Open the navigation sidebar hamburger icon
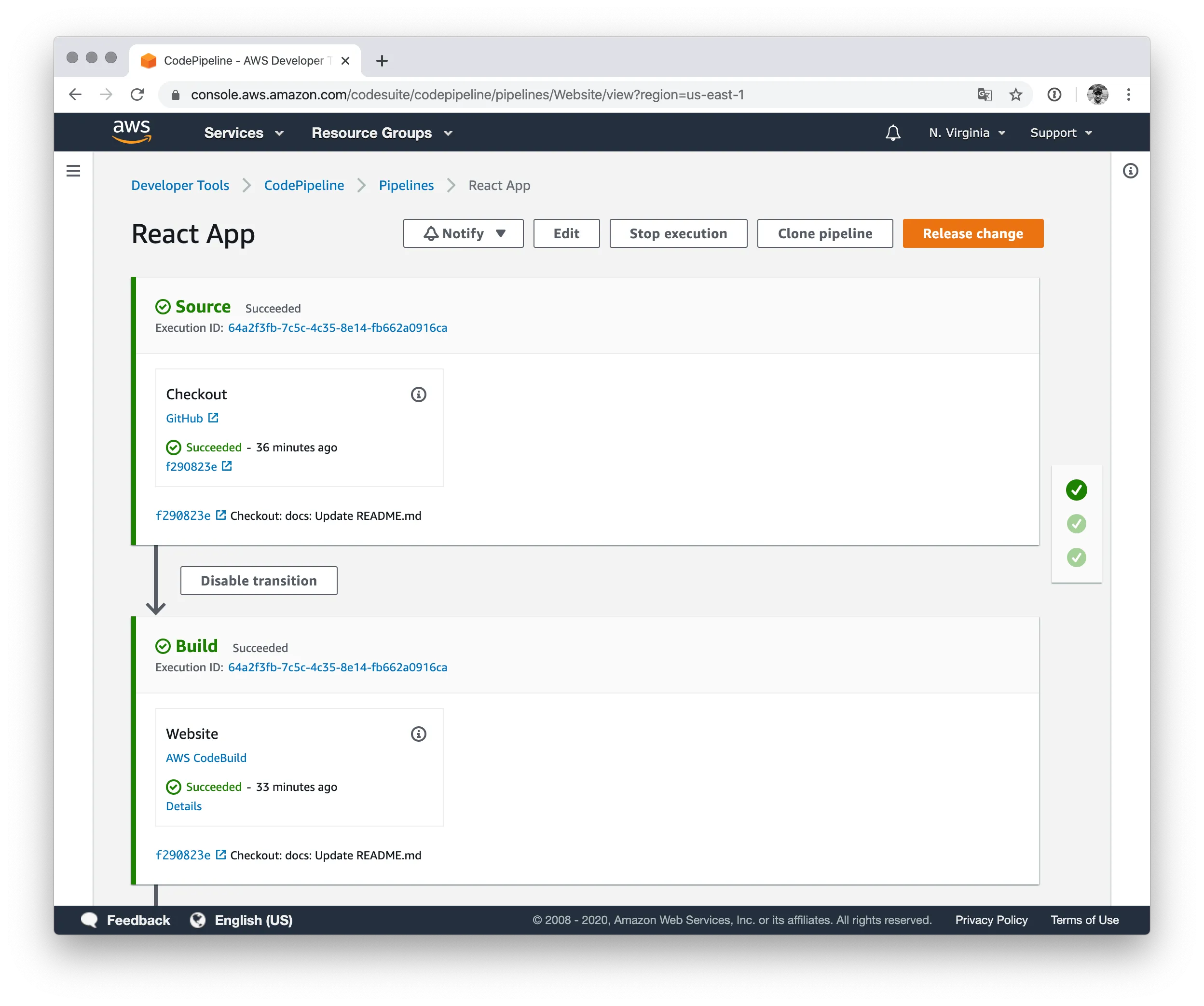The image size is (1204, 1006). click(73, 171)
